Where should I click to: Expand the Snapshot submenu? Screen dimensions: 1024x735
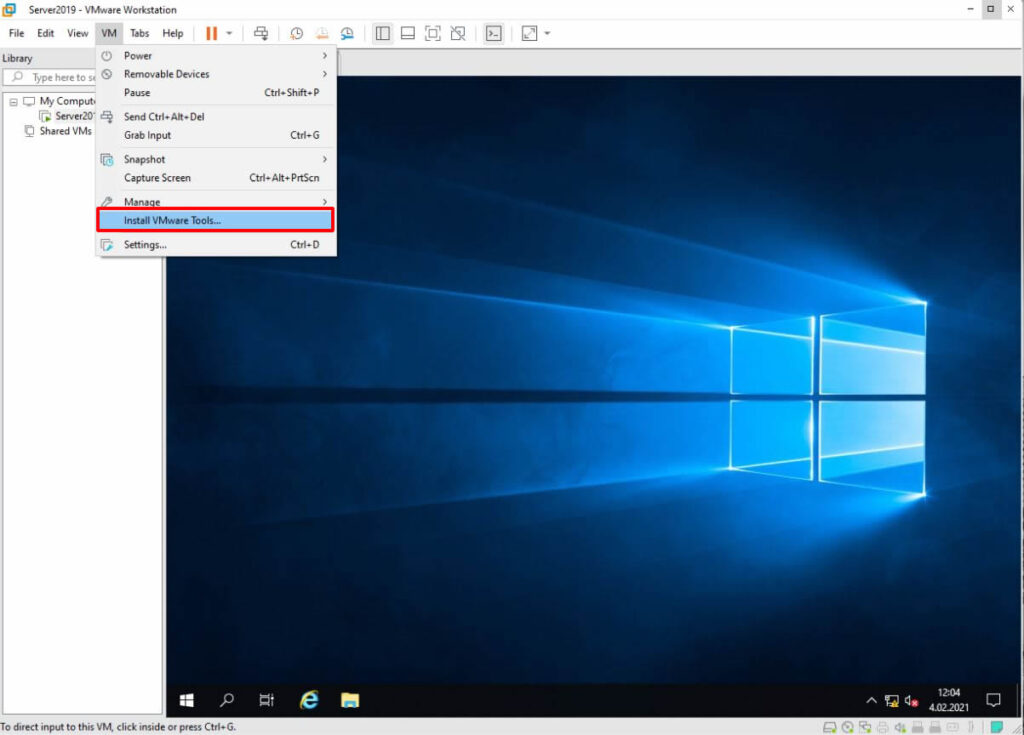216,159
